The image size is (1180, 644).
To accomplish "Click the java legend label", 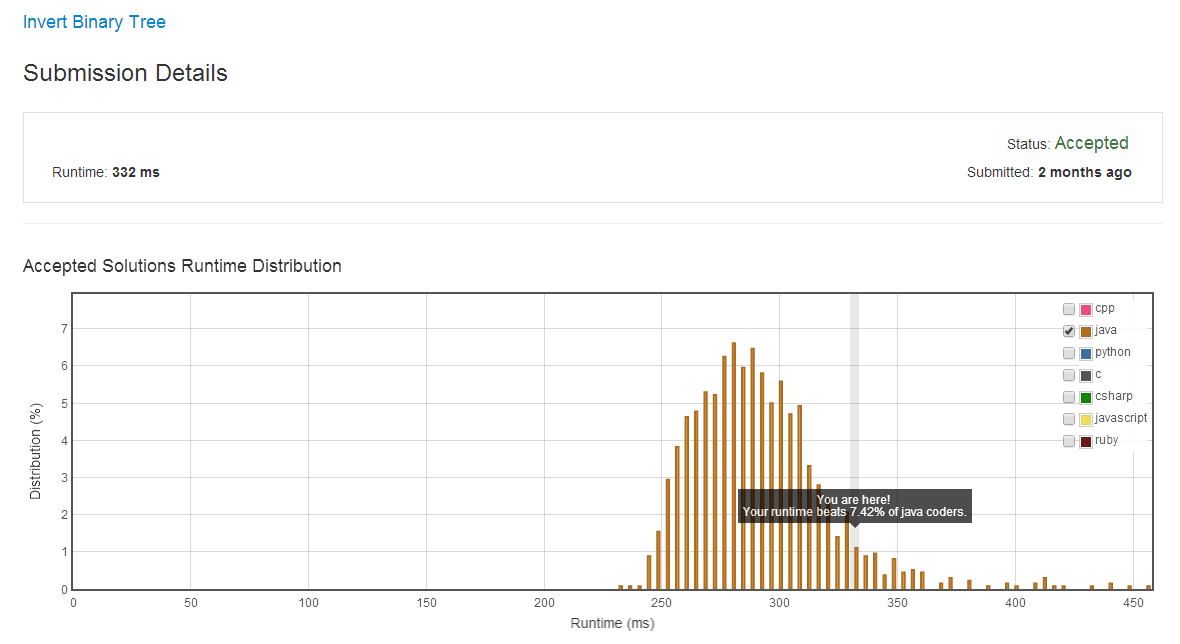I will [1105, 330].
